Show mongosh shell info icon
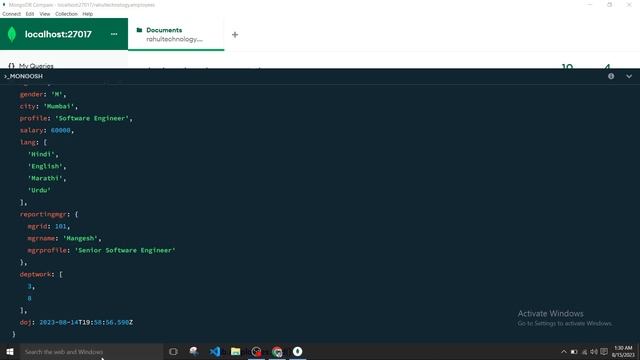640x360 pixels. click(x=611, y=76)
